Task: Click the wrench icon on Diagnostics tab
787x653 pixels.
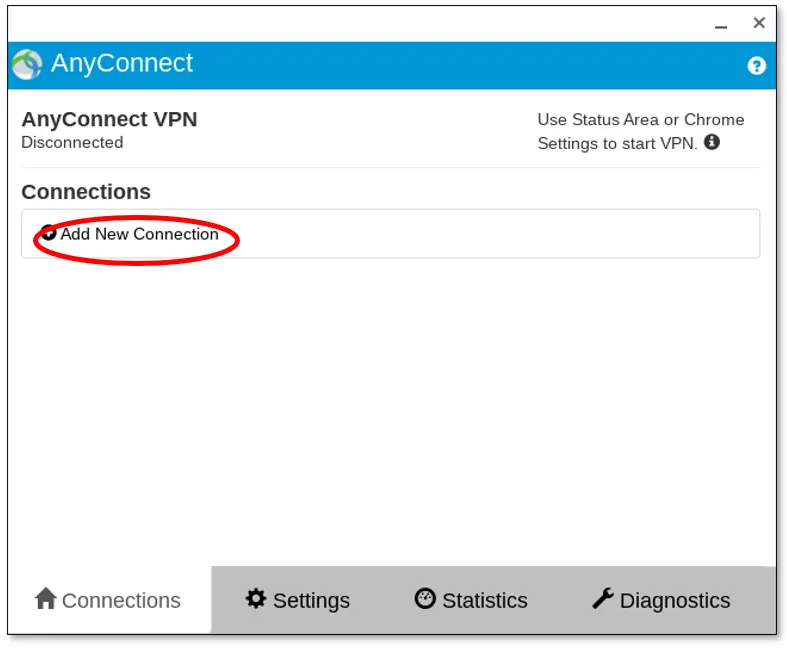Action: 602,599
